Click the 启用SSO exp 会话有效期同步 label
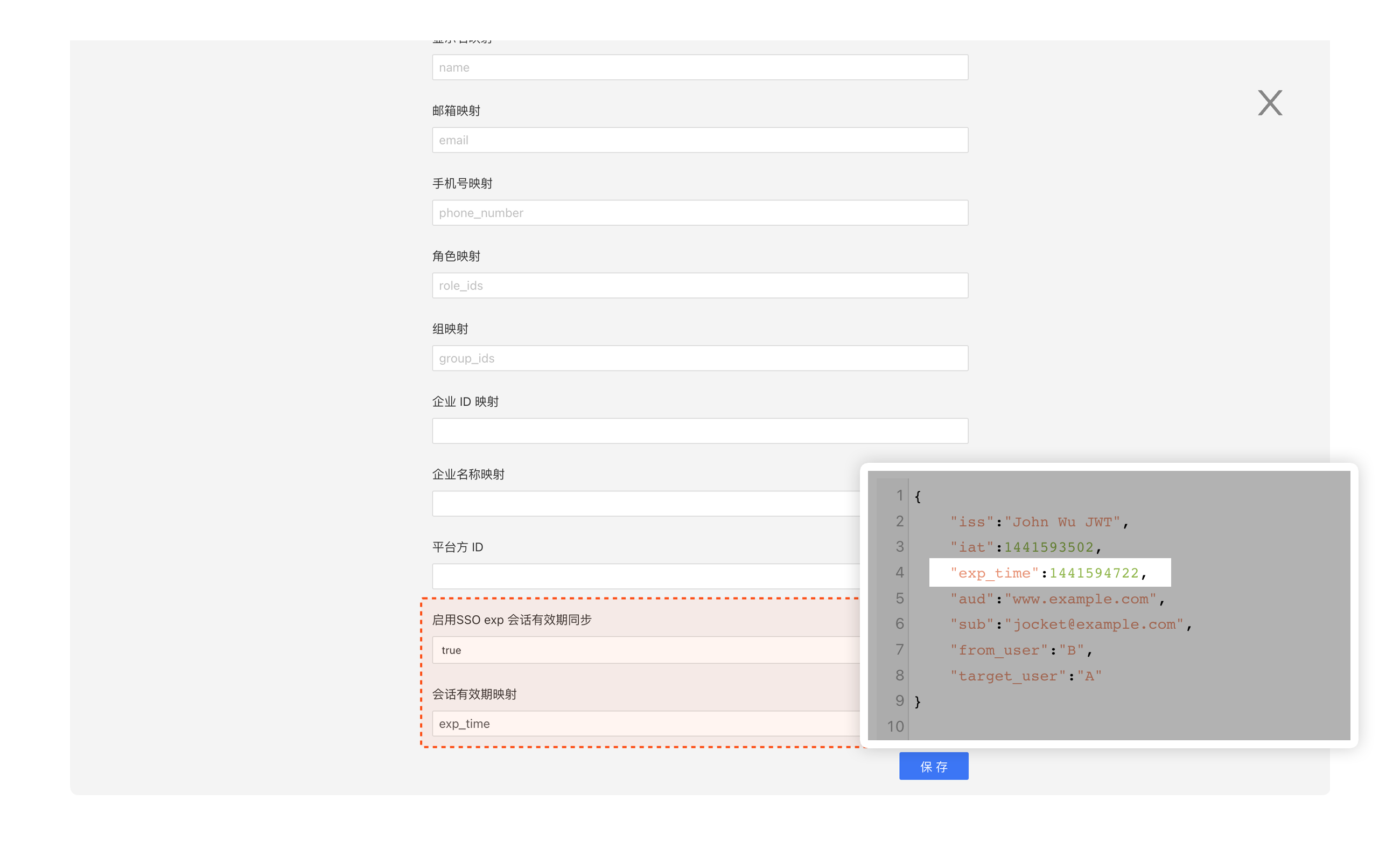This screenshot has width=1400, height=862. point(512,620)
